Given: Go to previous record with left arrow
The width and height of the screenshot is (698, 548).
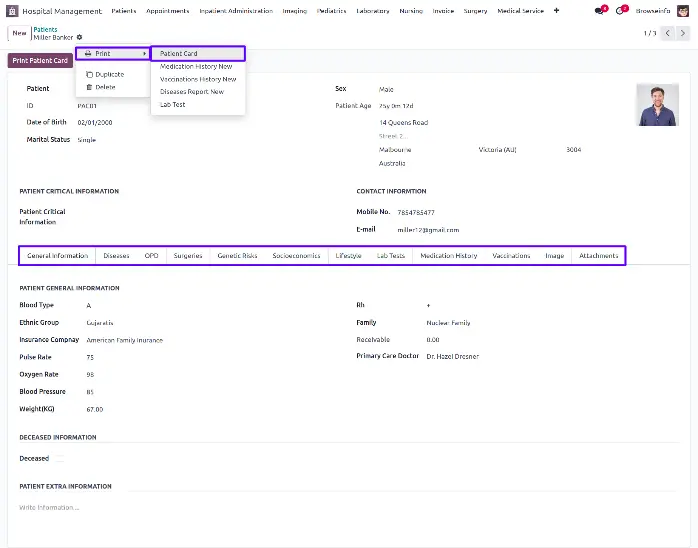Looking at the screenshot, I should pyautogui.click(x=669, y=33).
